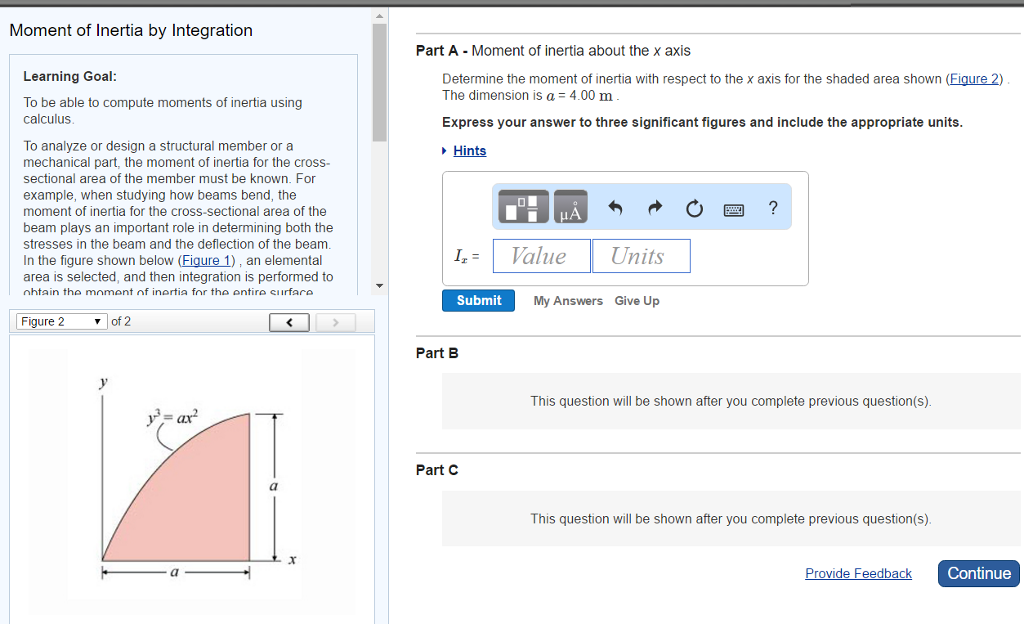Click the Provide Feedback link
1024x624 pixels.
coord(858,573)
